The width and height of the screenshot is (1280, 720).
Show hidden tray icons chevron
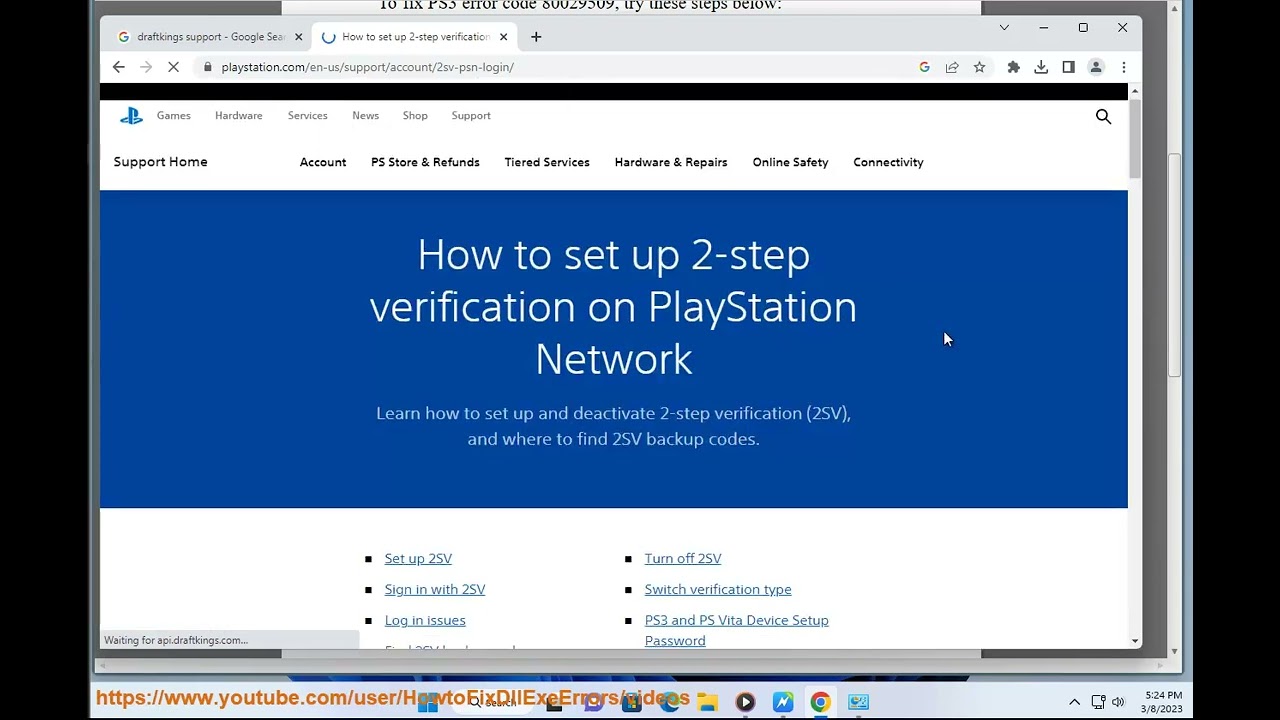click(x=1074, y=702)
